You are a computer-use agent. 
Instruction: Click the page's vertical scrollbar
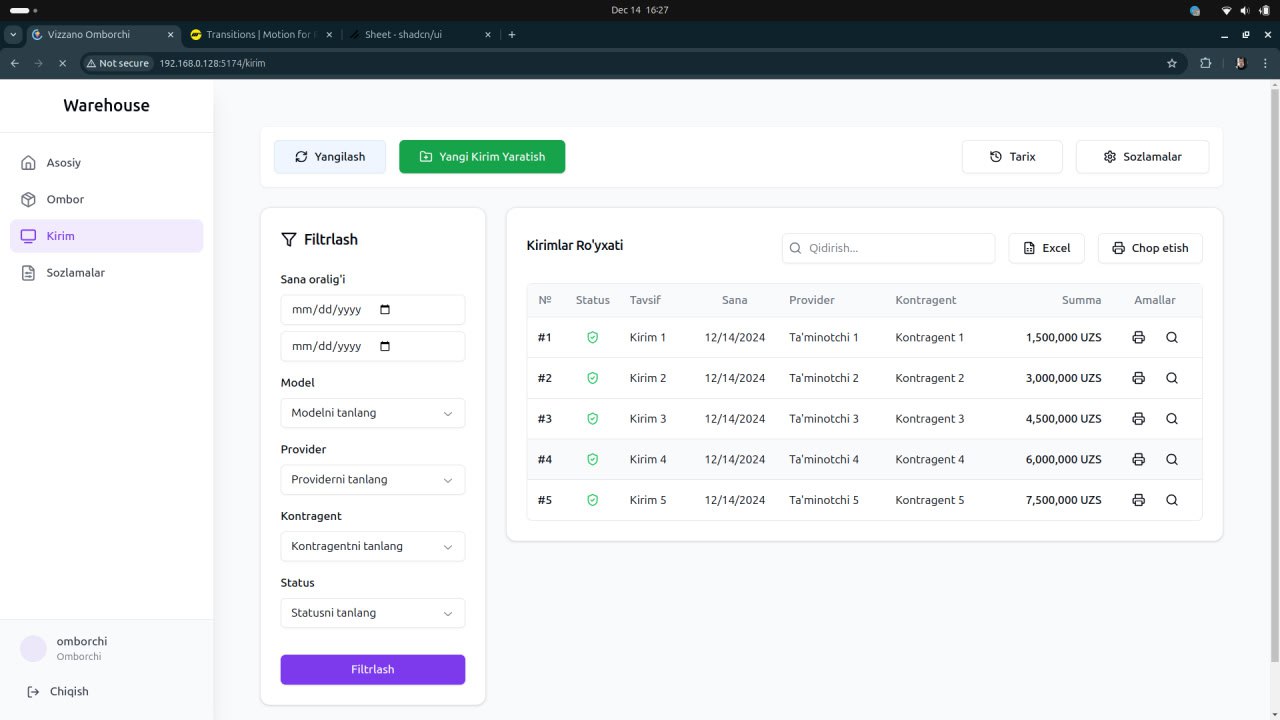click(x=1274, y=370)
